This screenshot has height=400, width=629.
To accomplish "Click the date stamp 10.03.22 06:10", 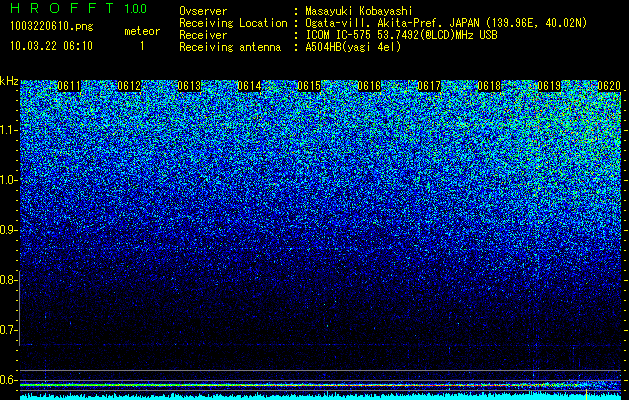I will (x=51, y=46).
